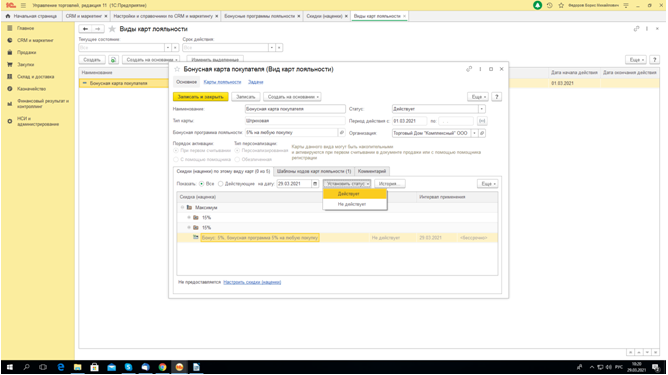668x375 pixels.
Task: Choose Не действует in status menu
Action: [355, 204]
